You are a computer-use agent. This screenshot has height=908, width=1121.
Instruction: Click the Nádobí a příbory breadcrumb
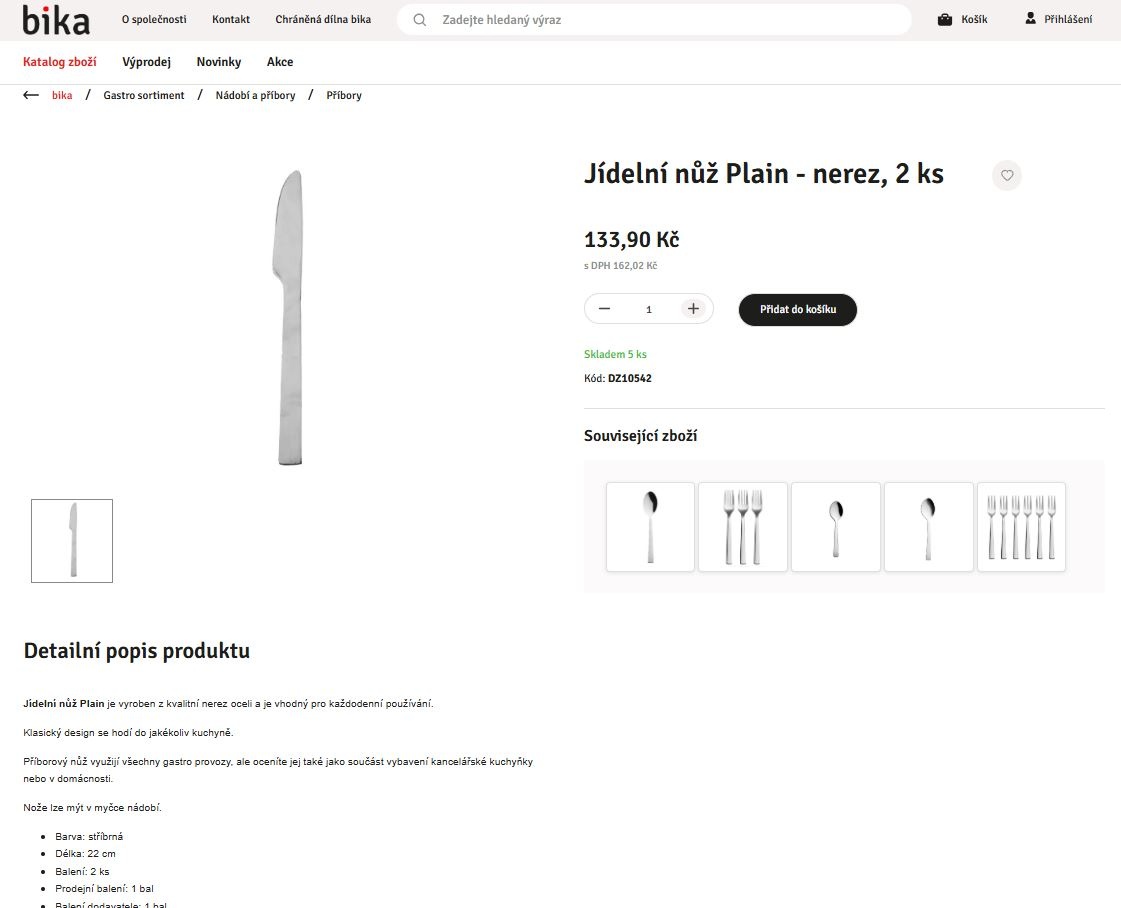coord(255,95)
